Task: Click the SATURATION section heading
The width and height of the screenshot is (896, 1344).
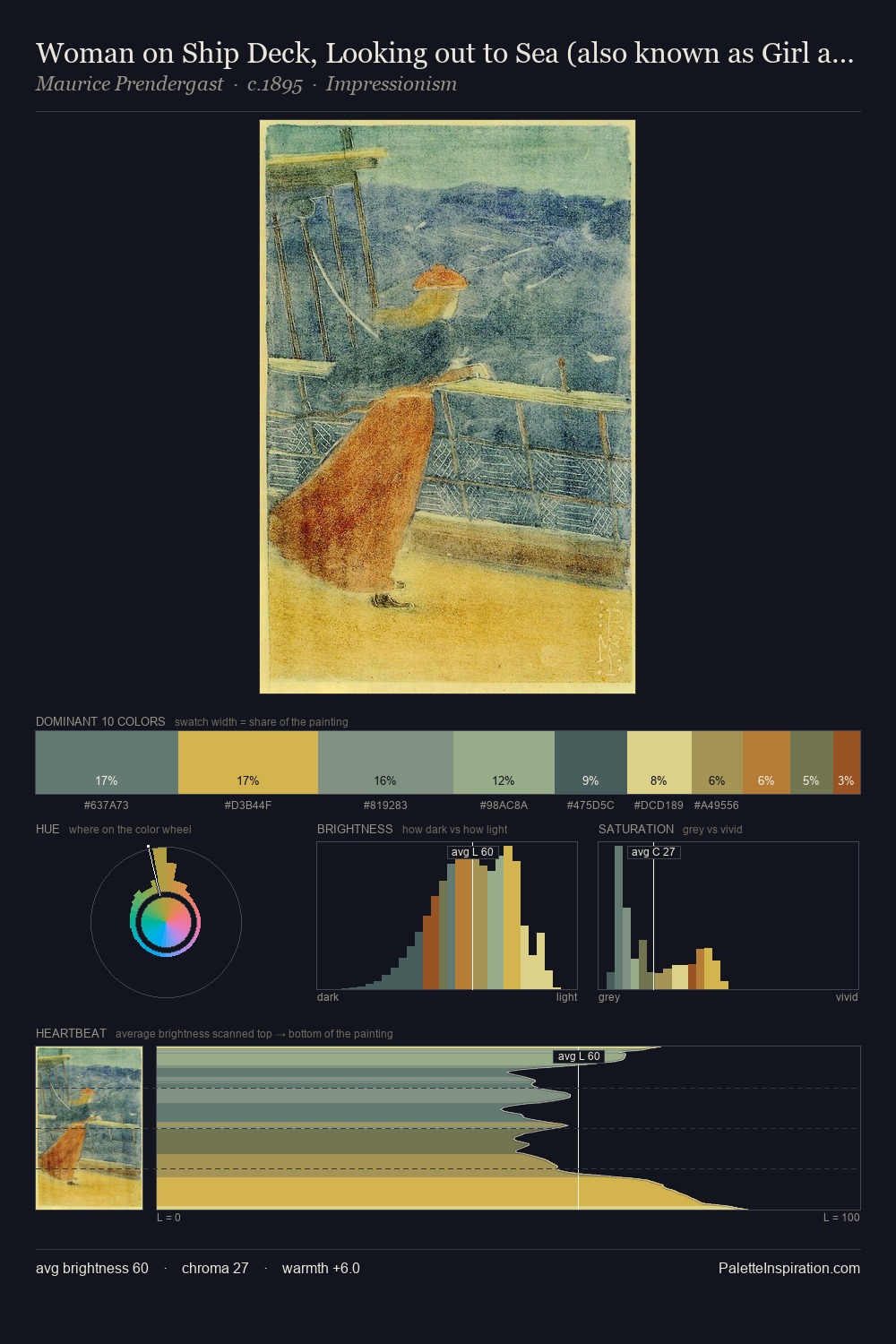Action: pyautogui.click(x=636, y=829)
